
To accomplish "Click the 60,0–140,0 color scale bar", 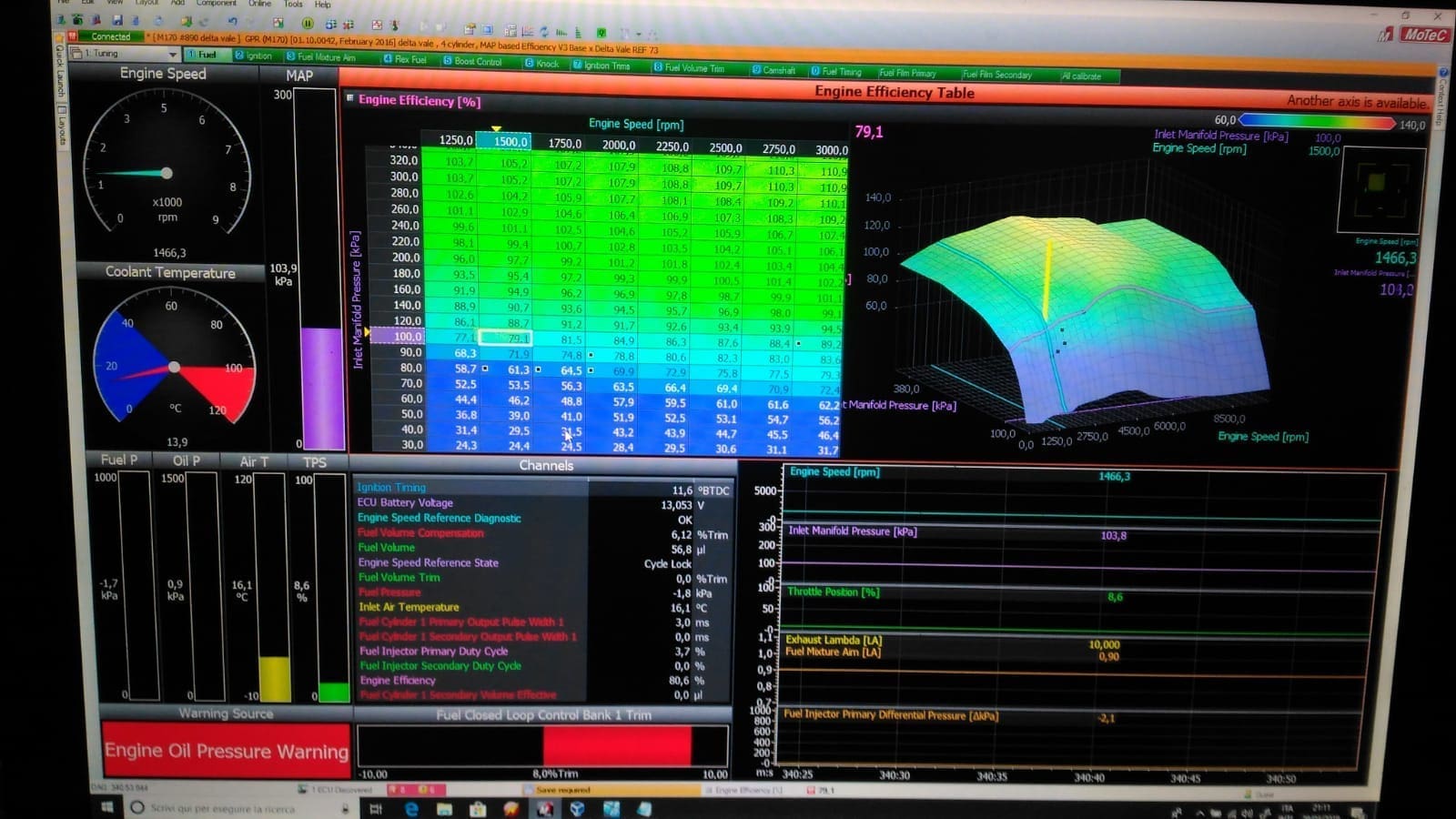I will 1318,121.
